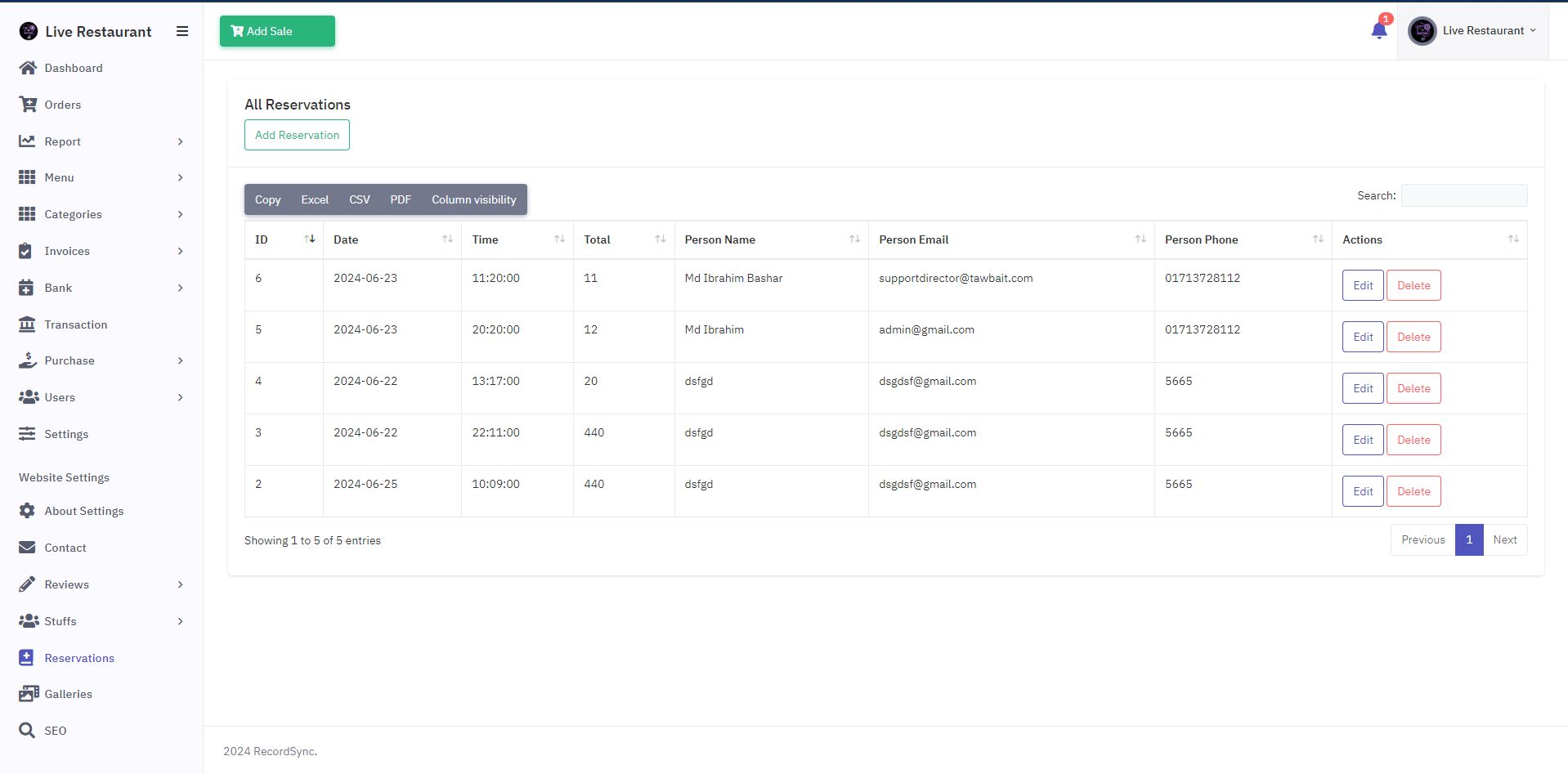Viewport: 1568px width, 774px height.
Task: Edit the reservation dated 2024-06-25
Action: pos(1363,491)
